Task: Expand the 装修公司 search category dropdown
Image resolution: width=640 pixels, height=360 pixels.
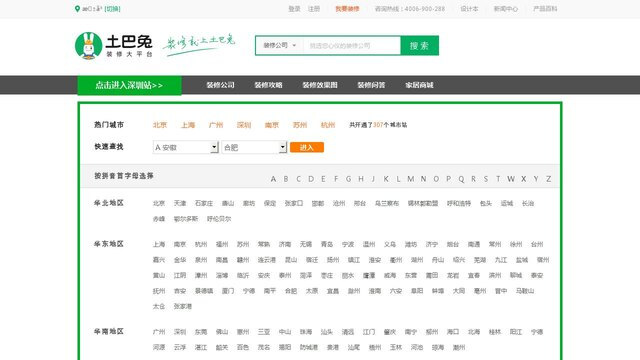Action: point(280,45)
